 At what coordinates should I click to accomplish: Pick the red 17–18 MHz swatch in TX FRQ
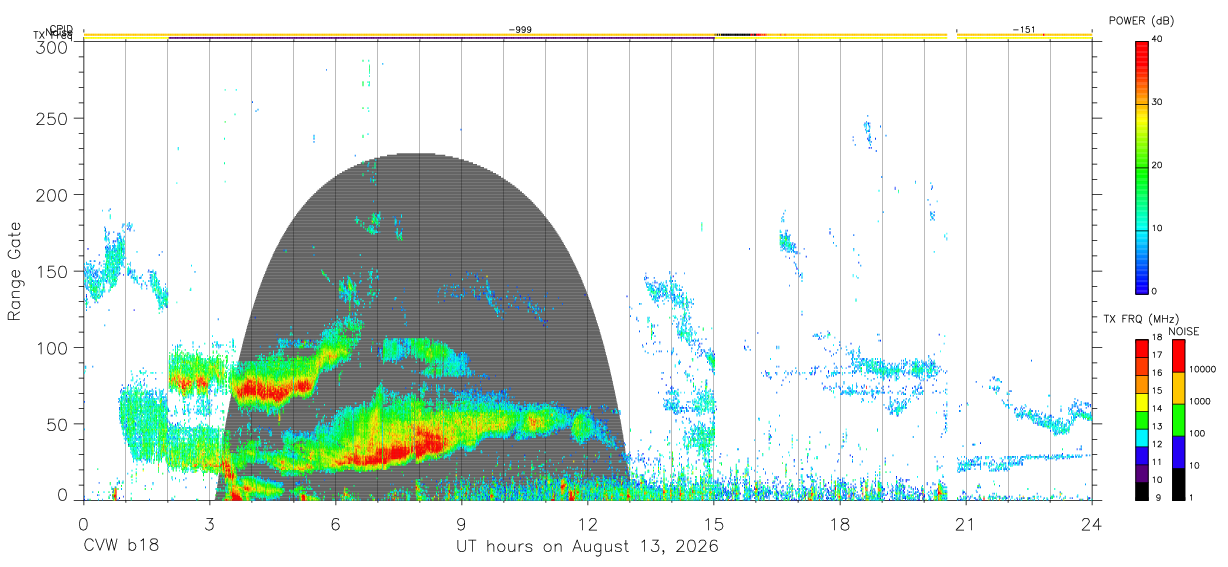1142,348
